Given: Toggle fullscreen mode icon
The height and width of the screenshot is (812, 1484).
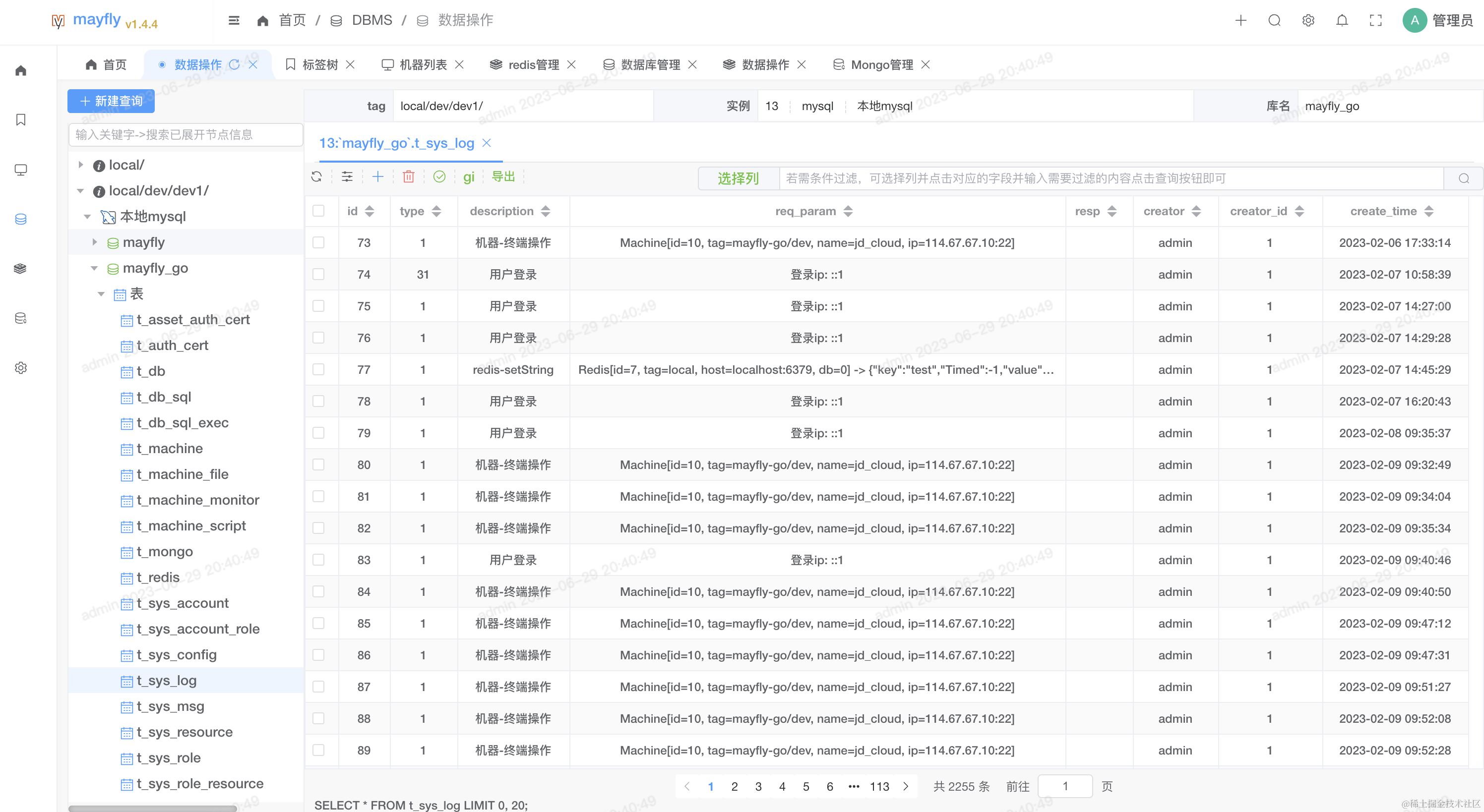Looking at the screenshot, I should point(1376,21).
